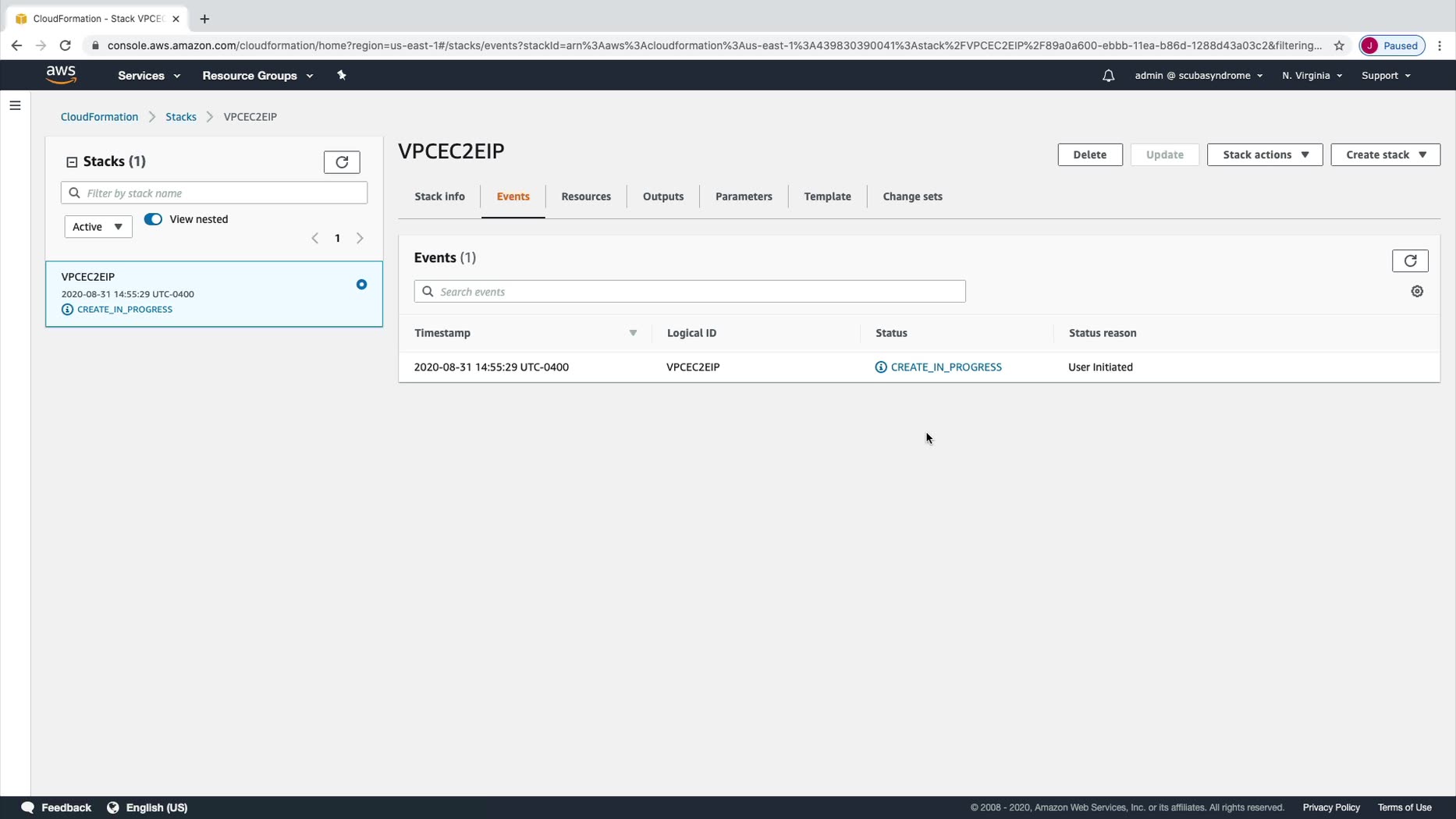Open the pin shortcuts icon in navbar
The width and height of the screenshot is (1456, 819).
(341, 75)
